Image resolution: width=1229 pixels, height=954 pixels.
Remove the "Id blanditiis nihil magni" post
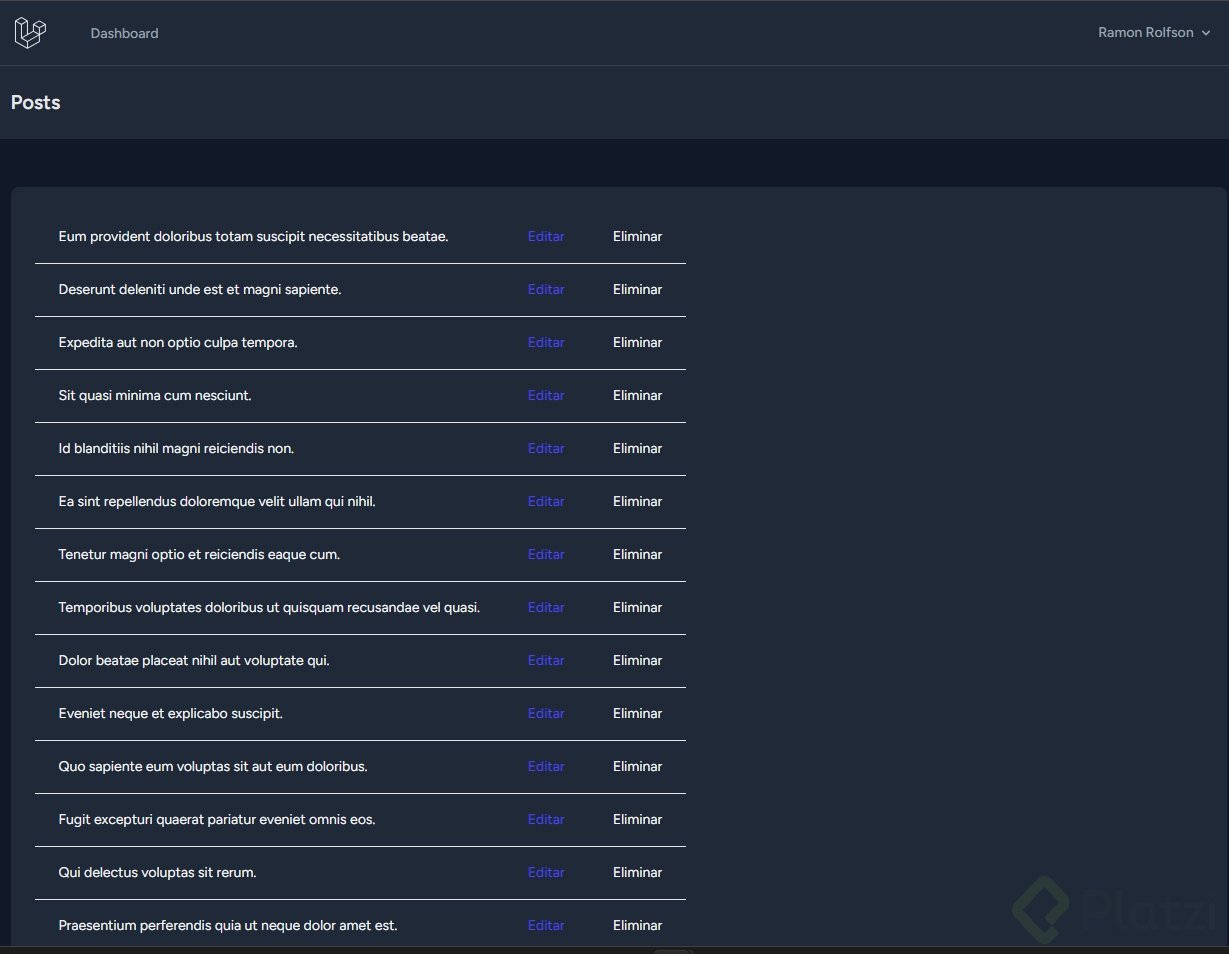637,449
